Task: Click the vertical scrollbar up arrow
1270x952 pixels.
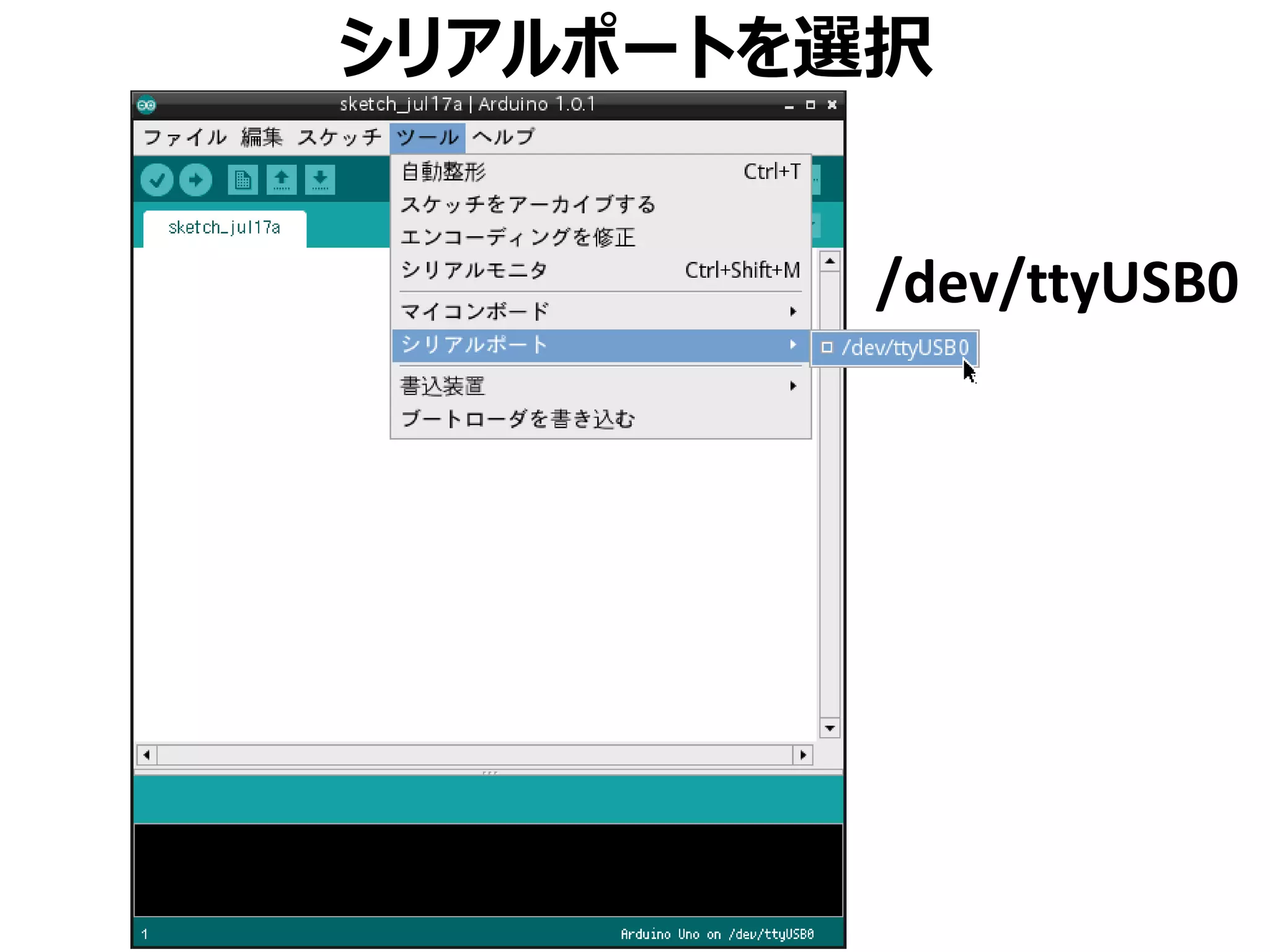Action: (x=830, y=261)
